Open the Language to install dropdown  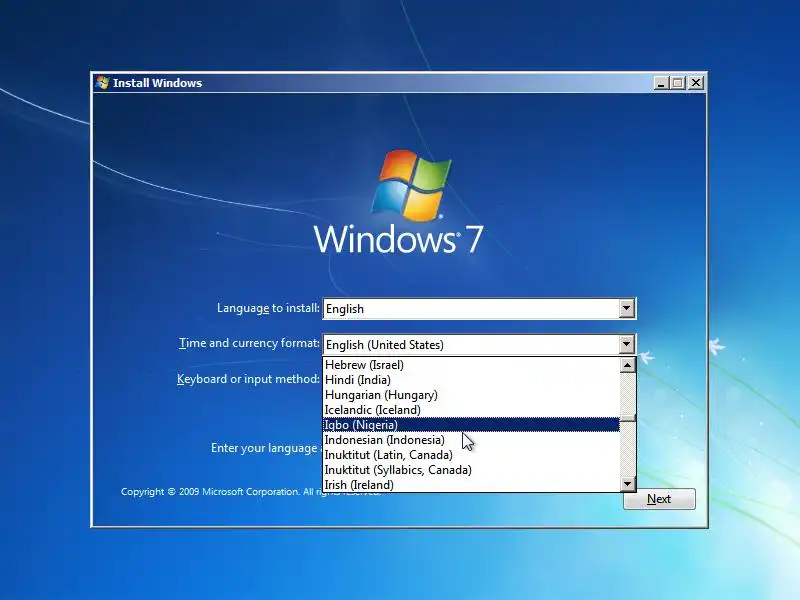click(627, 309)
